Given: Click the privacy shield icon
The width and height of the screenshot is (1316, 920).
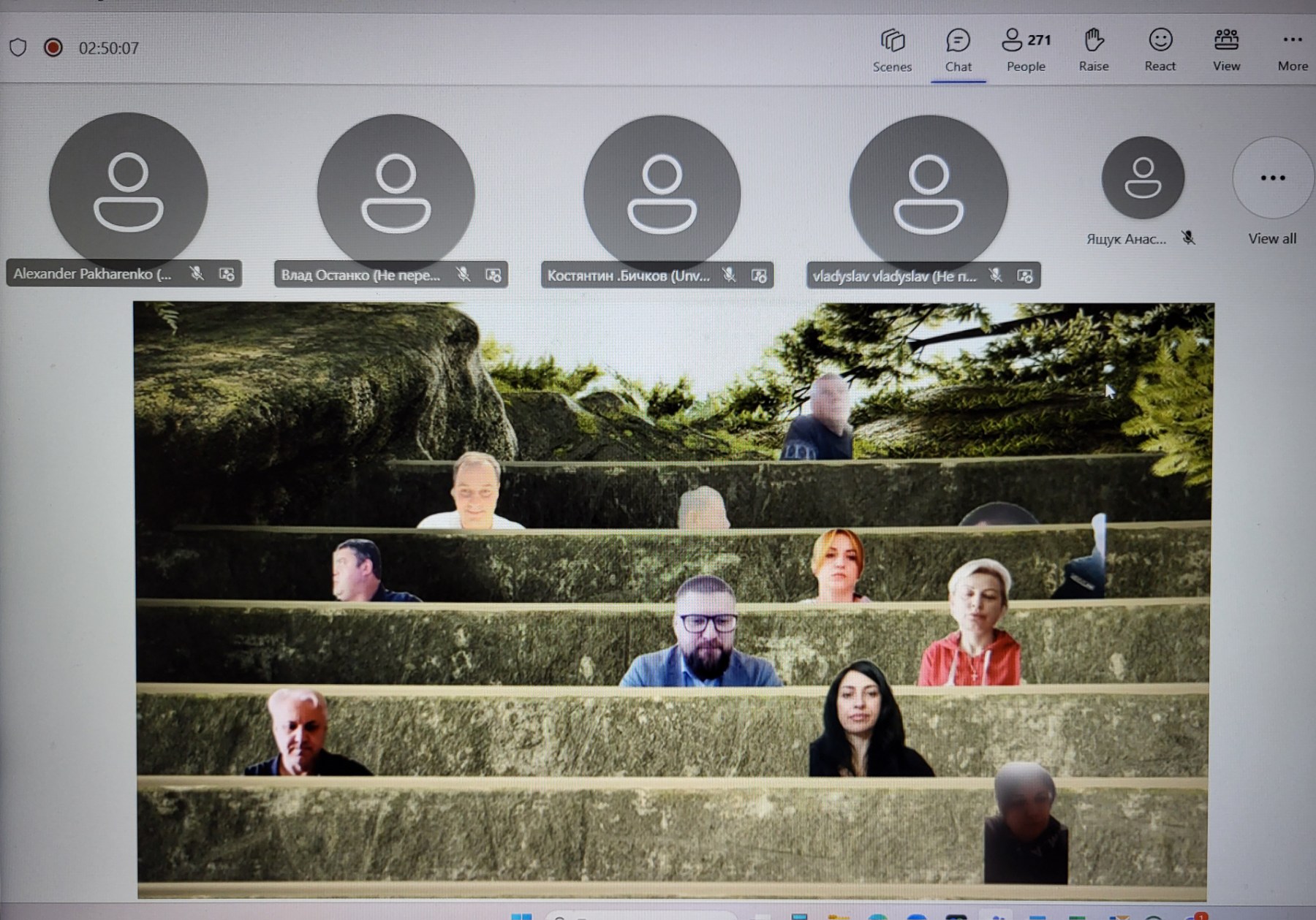Looking at the screenshot, I should click(x=18, y=47).
